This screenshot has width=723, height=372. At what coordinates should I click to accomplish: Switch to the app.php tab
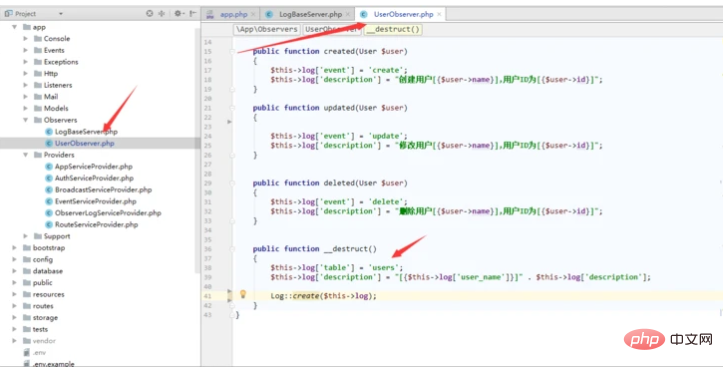pyautogui.click(x=231, y=14)
